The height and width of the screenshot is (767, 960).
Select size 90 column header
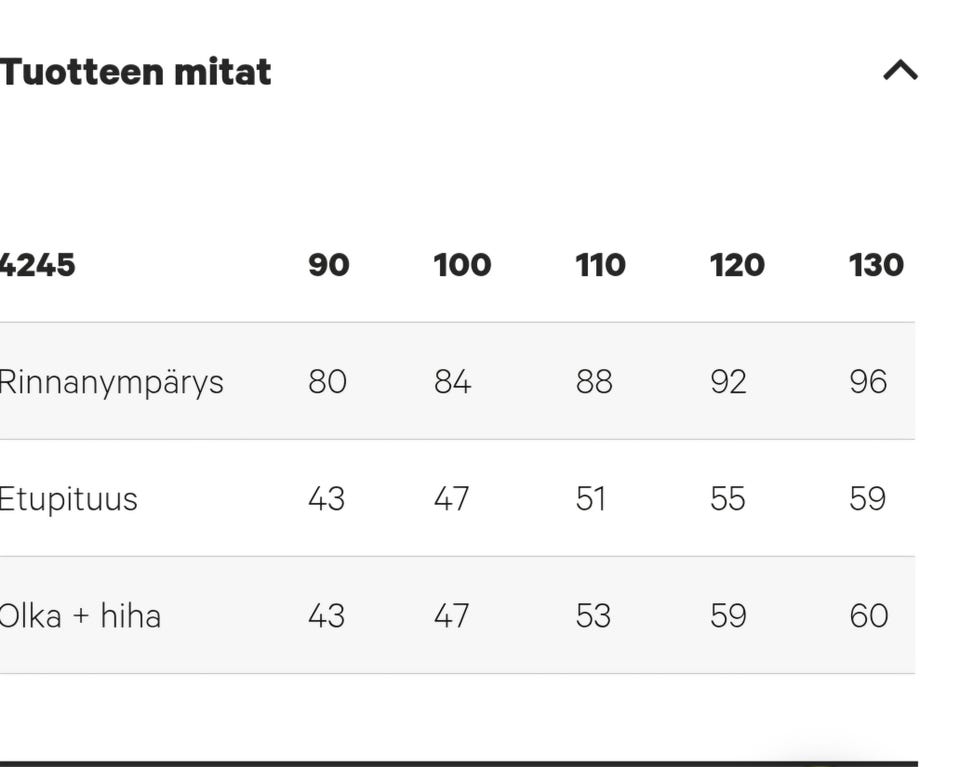click(x=329, y=265)
